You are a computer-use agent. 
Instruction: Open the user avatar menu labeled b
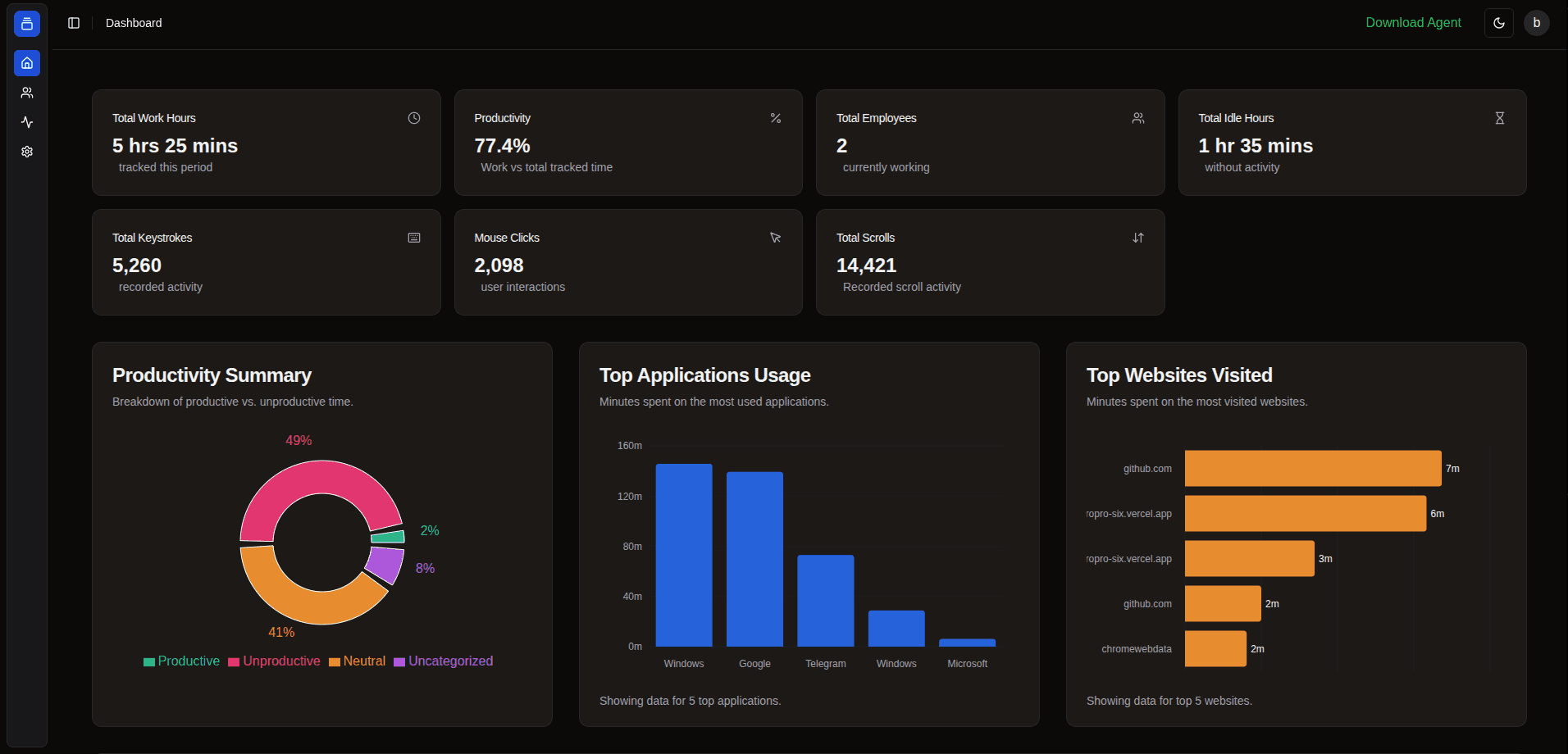coord(1536,23)
